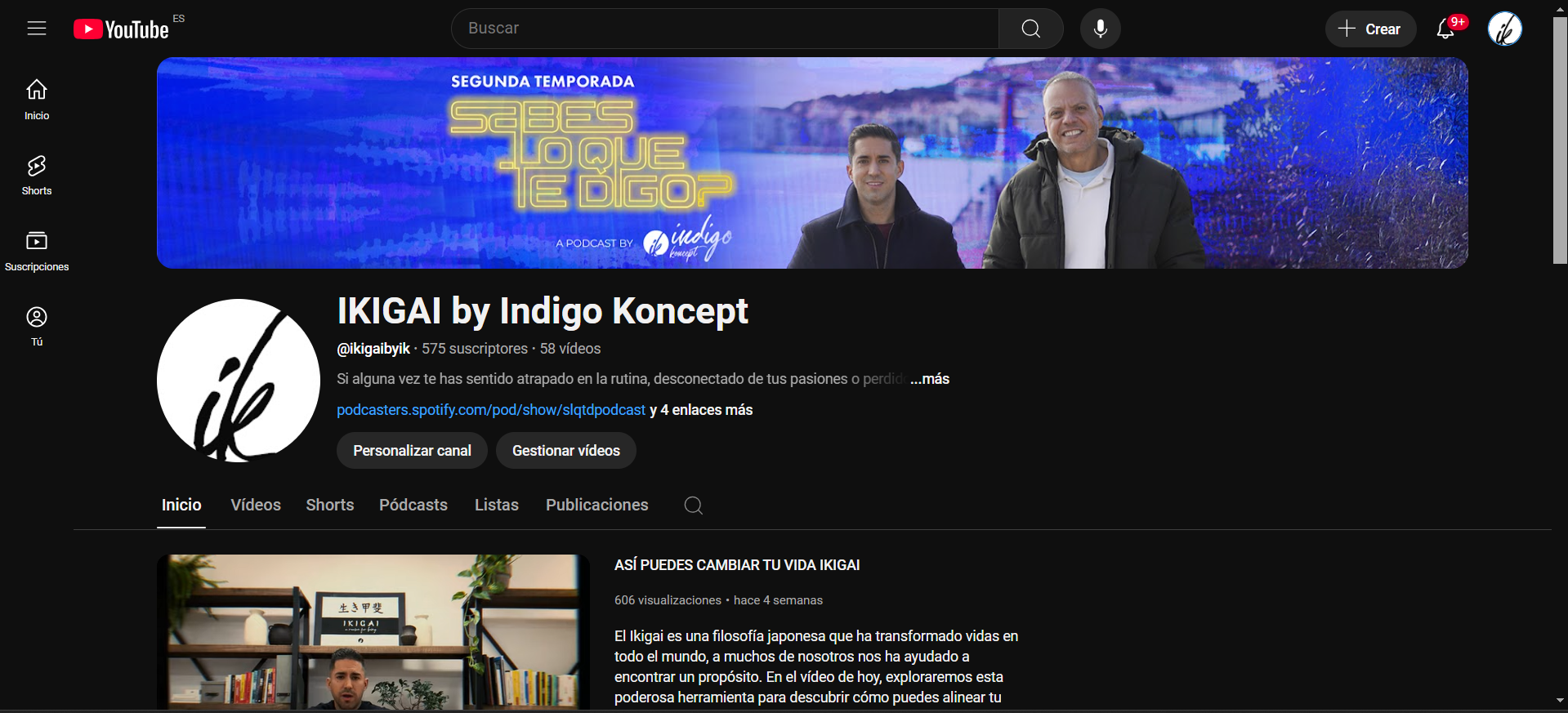The image size is (1568, 713).
Task: Open the Pódcasts tab
Action: coord(413,505)
